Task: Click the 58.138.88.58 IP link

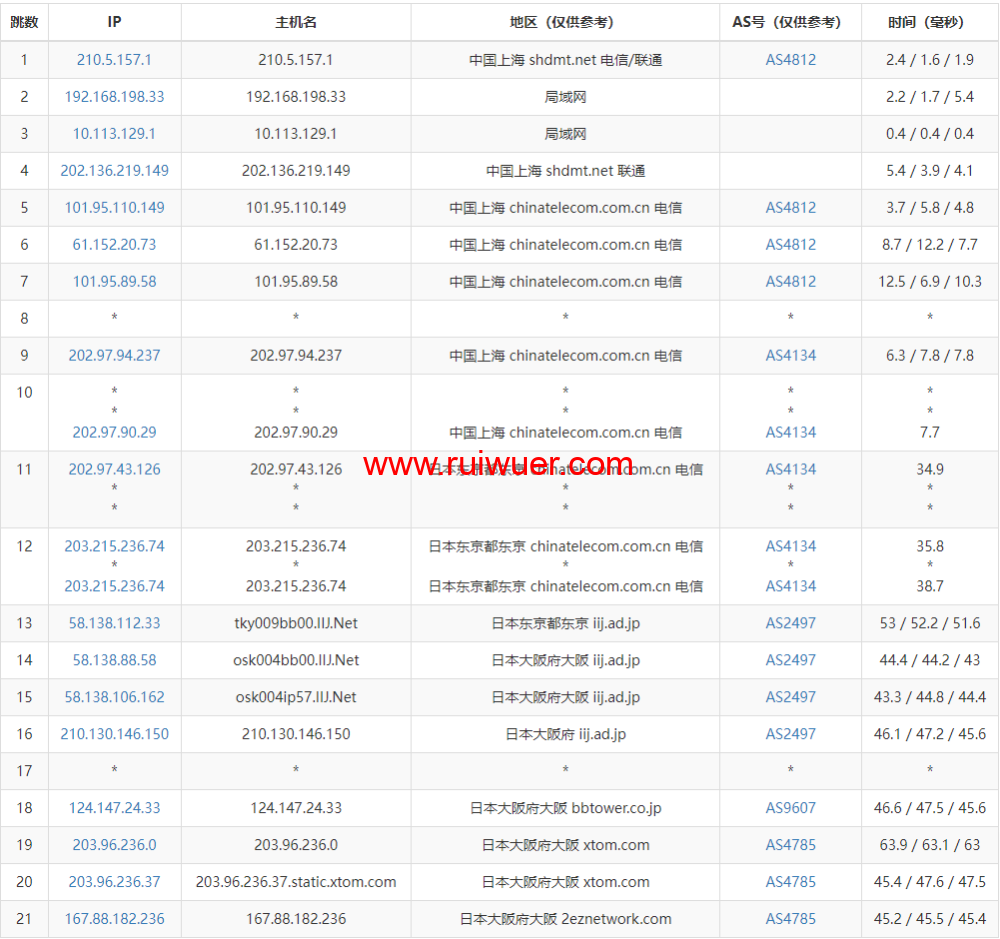Action: tap(114, 660)
